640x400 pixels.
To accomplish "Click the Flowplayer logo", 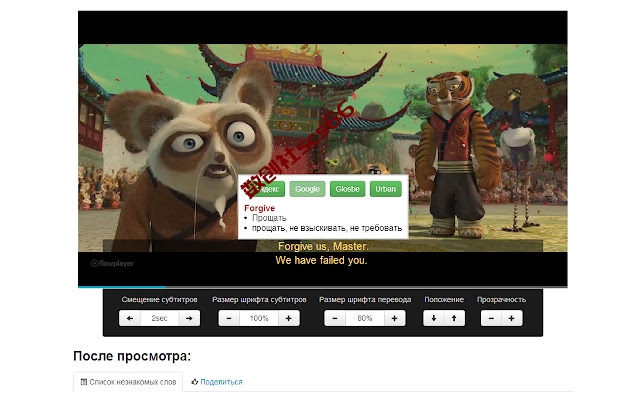I will 112,263.
